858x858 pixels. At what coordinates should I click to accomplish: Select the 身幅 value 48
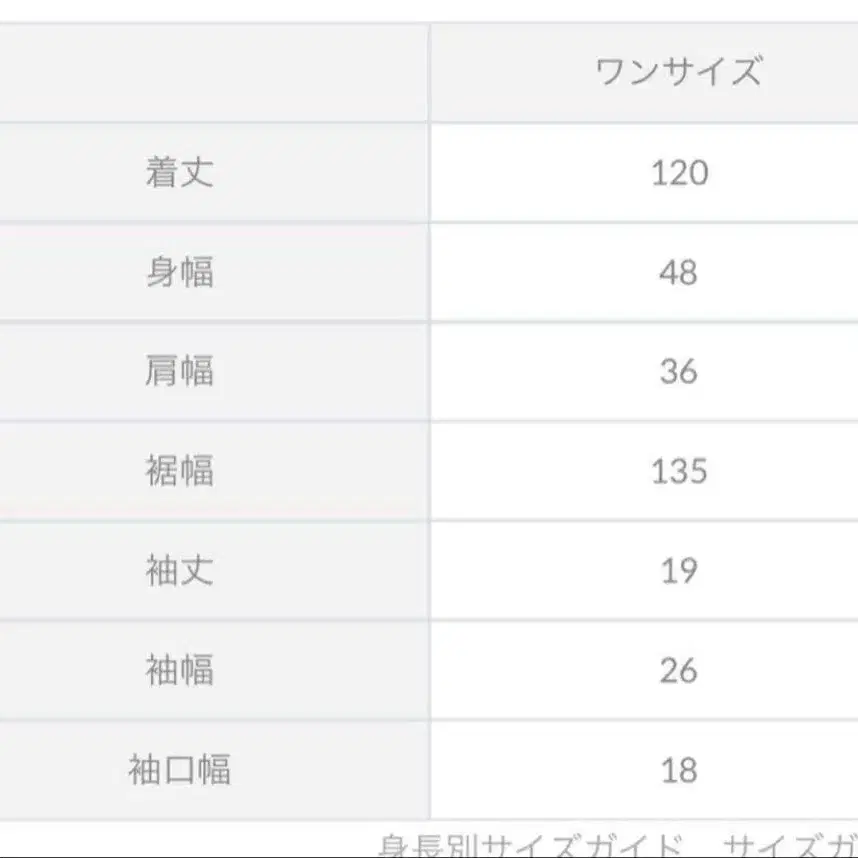click(678, 272)
